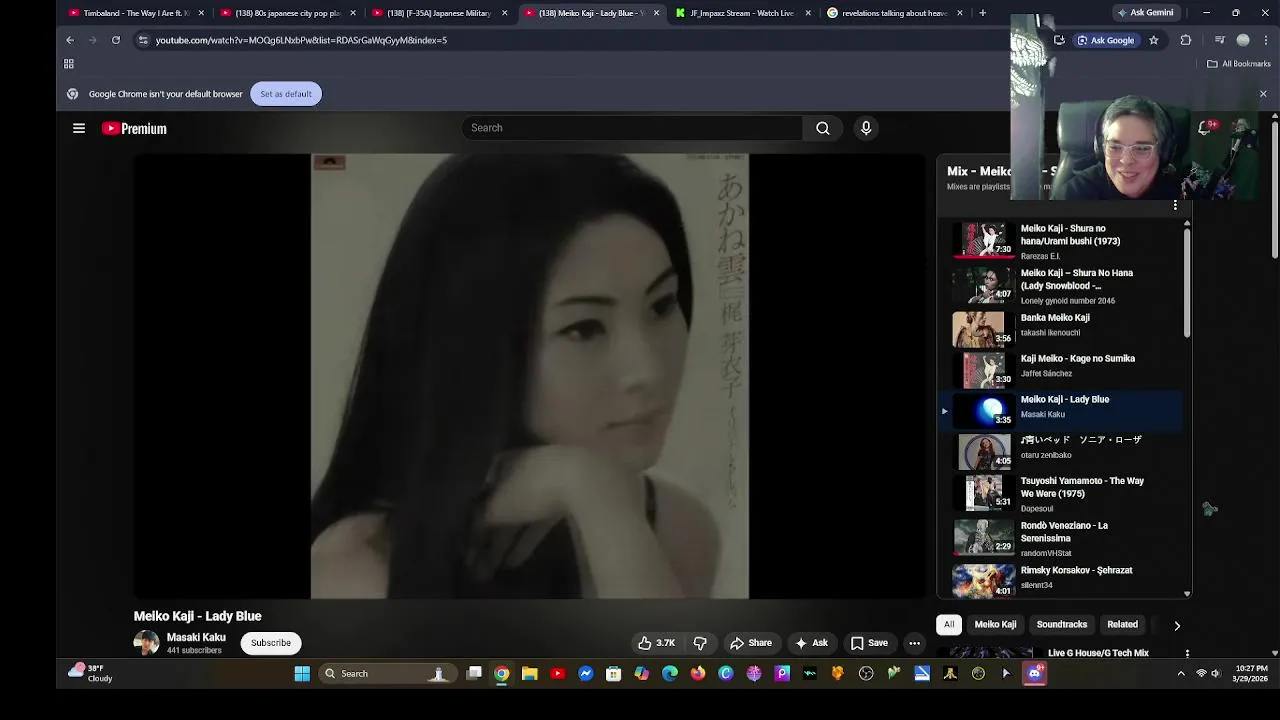Save video to a playlist
This screenshot has width=1280, height=720.
pos(869,643)
